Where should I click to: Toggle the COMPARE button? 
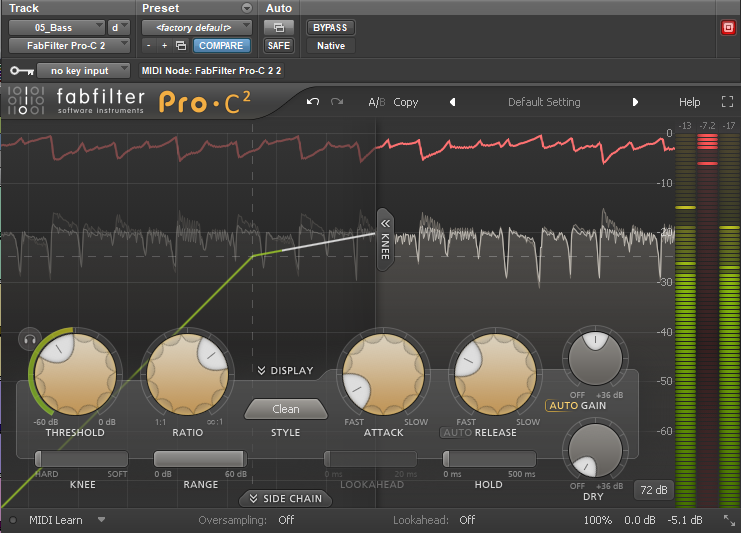pos(221,45)
